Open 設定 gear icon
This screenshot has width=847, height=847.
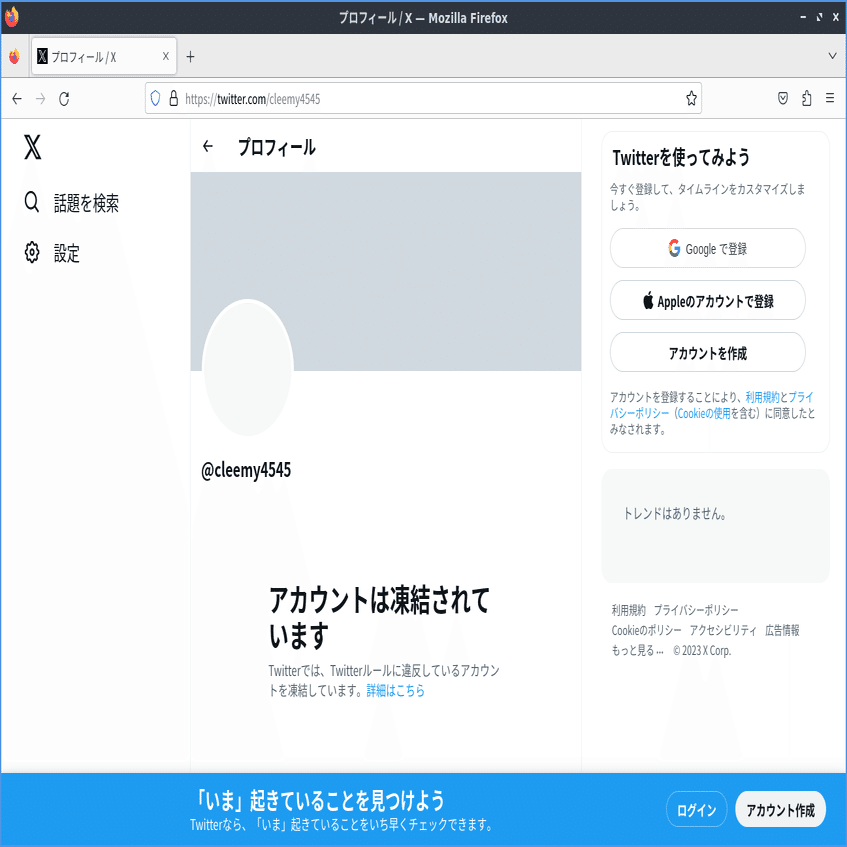pos(32,252)
